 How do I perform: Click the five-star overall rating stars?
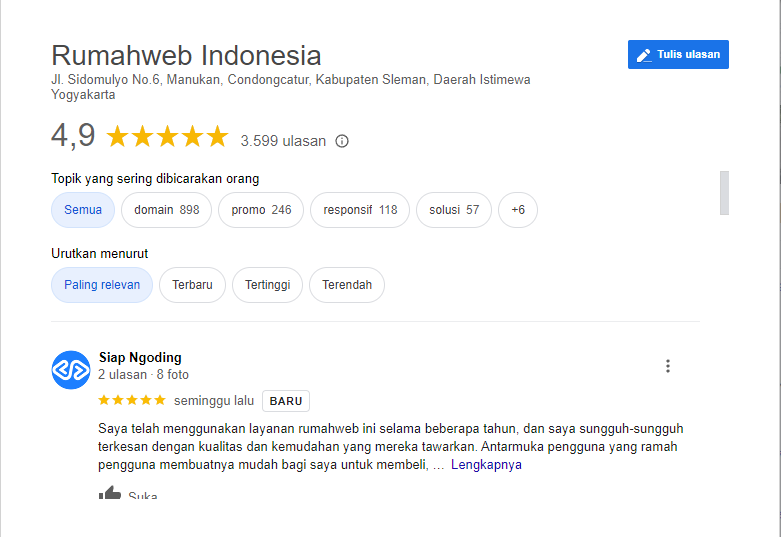[x=167, y=136]
